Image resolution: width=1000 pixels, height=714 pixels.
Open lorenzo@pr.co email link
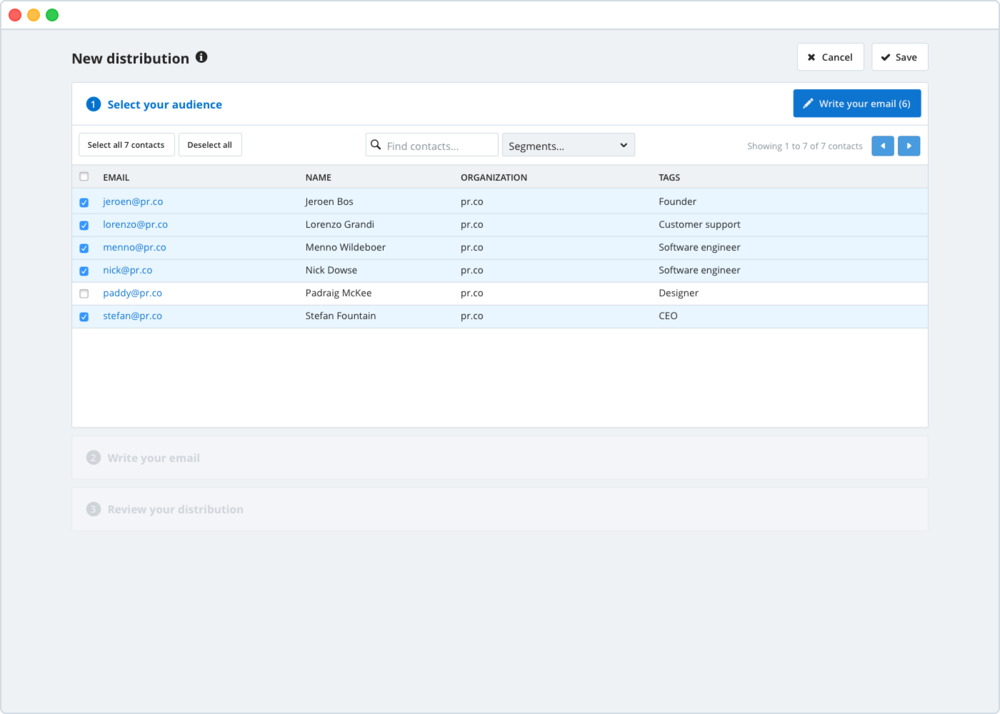(x=135, y=224)
